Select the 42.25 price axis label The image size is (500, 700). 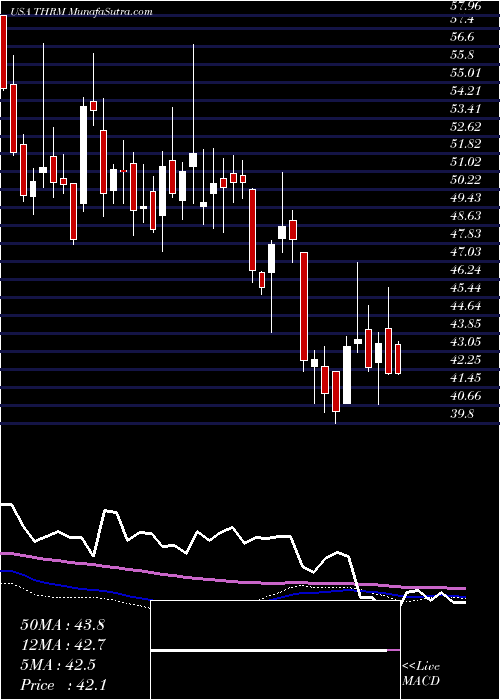(467, 359)
